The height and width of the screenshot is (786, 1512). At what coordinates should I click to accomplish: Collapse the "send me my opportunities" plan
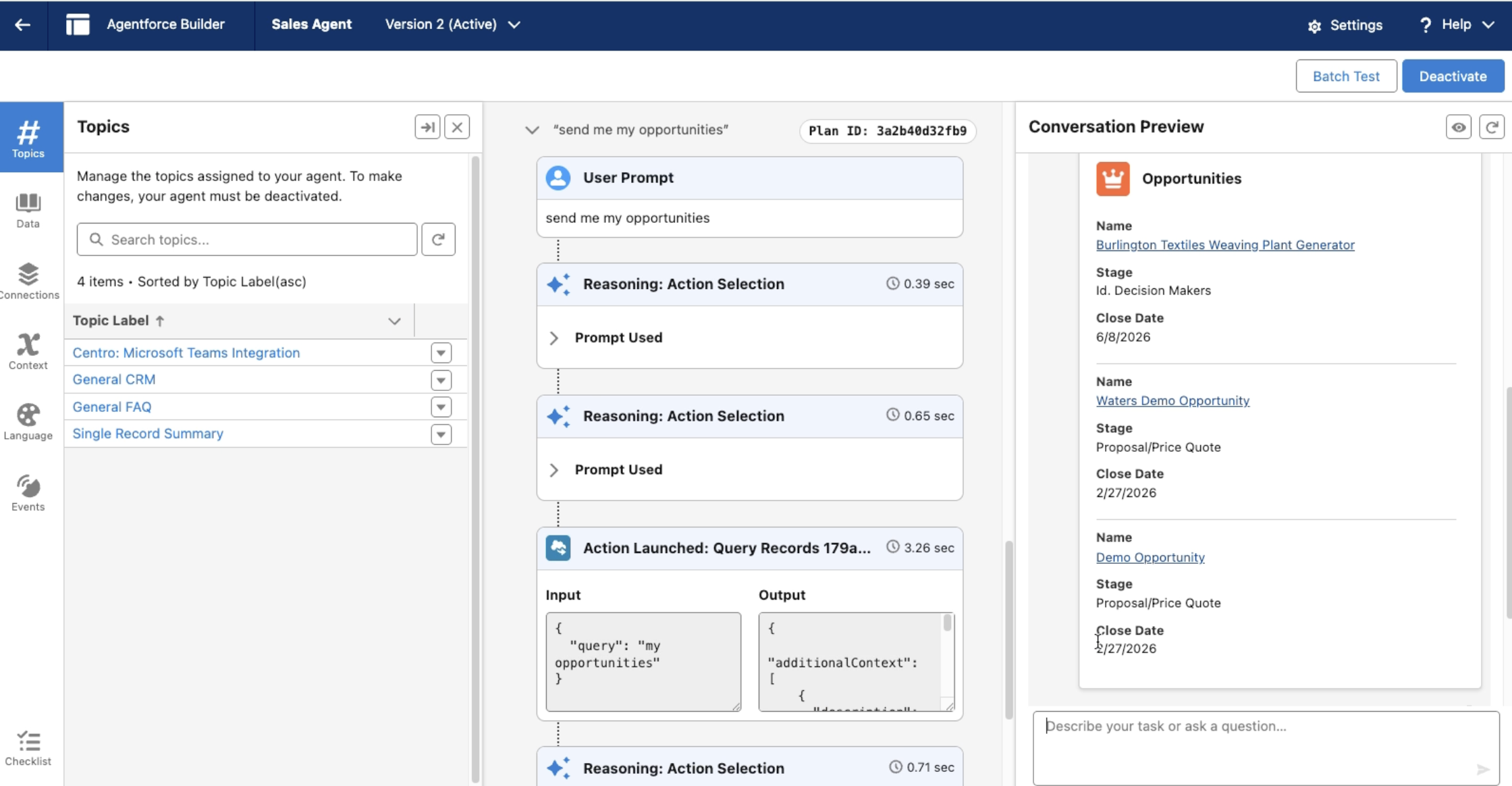532,130
